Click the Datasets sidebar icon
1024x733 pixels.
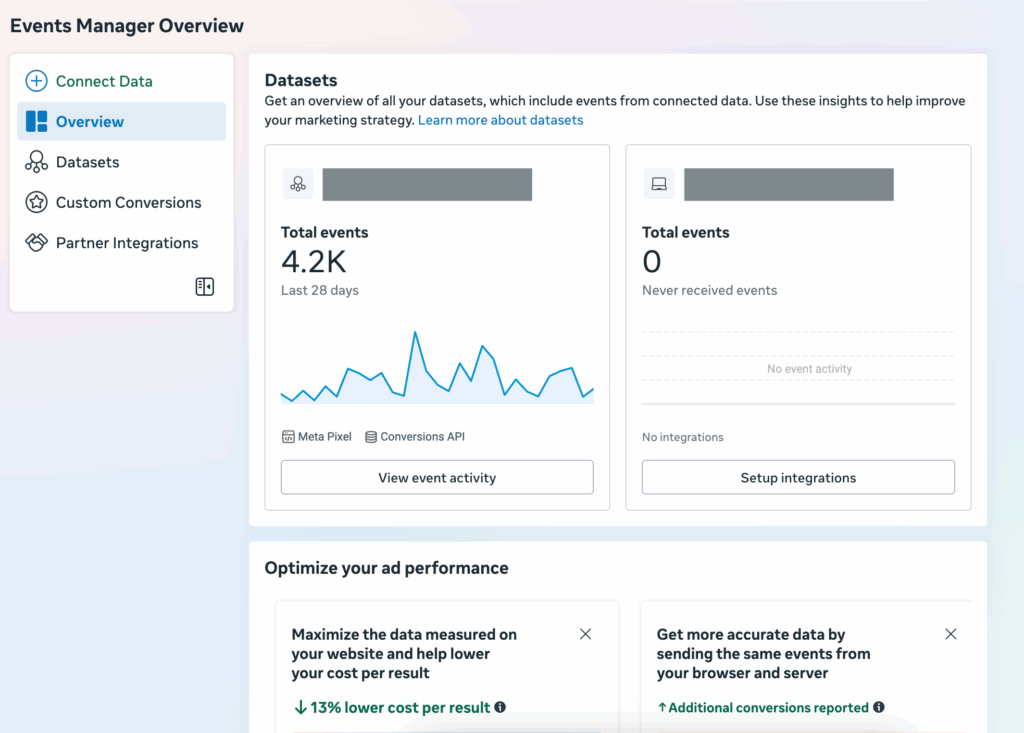[x=36, y=162]
